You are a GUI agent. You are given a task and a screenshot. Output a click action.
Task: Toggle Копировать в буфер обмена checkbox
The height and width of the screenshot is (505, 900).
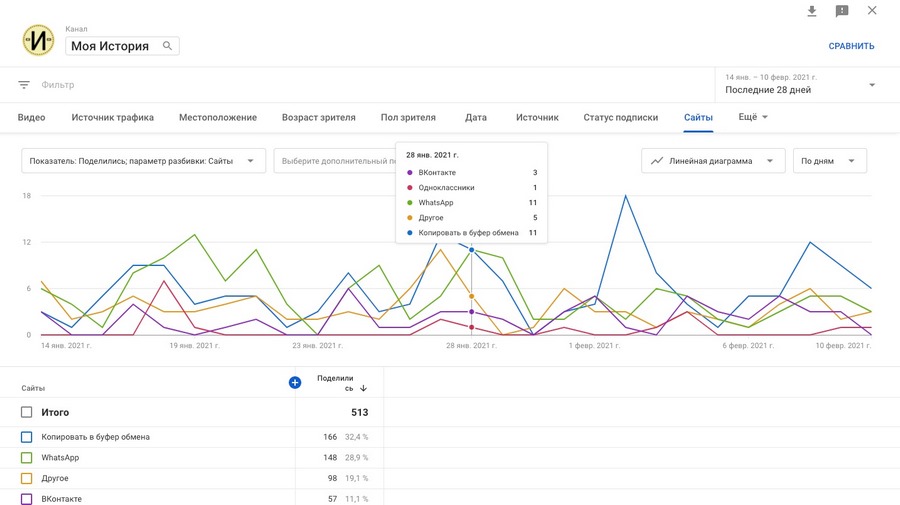pos(27,437)
